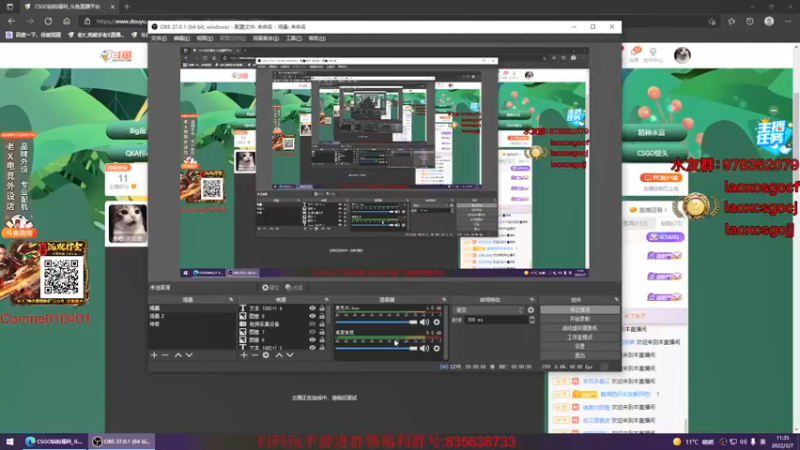Toggle visibility of 图像 8 source
Image resolution: width=800 pixels, height=450 pixels.
pos(312,316)
